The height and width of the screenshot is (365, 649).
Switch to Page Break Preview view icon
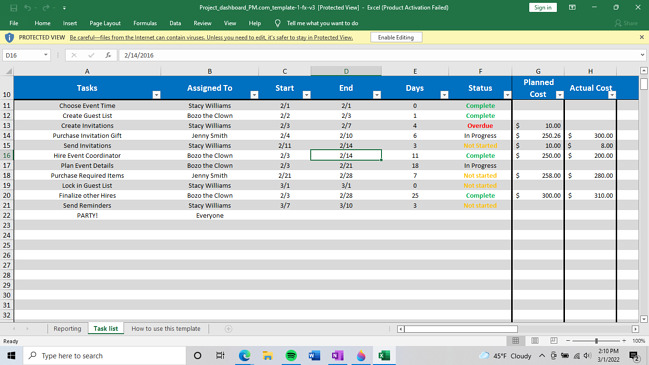(x=554, y=341)
